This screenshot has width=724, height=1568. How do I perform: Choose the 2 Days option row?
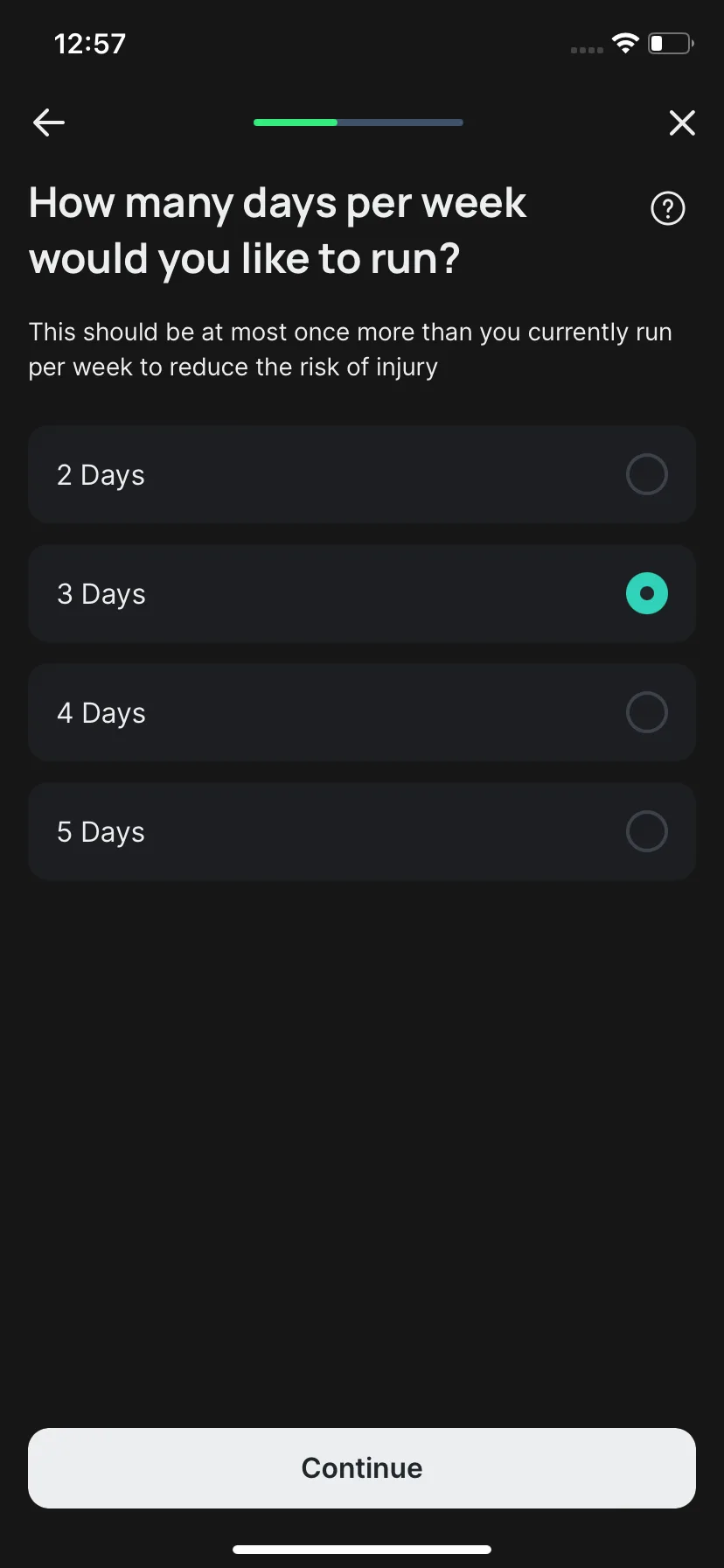pos(362,474)
